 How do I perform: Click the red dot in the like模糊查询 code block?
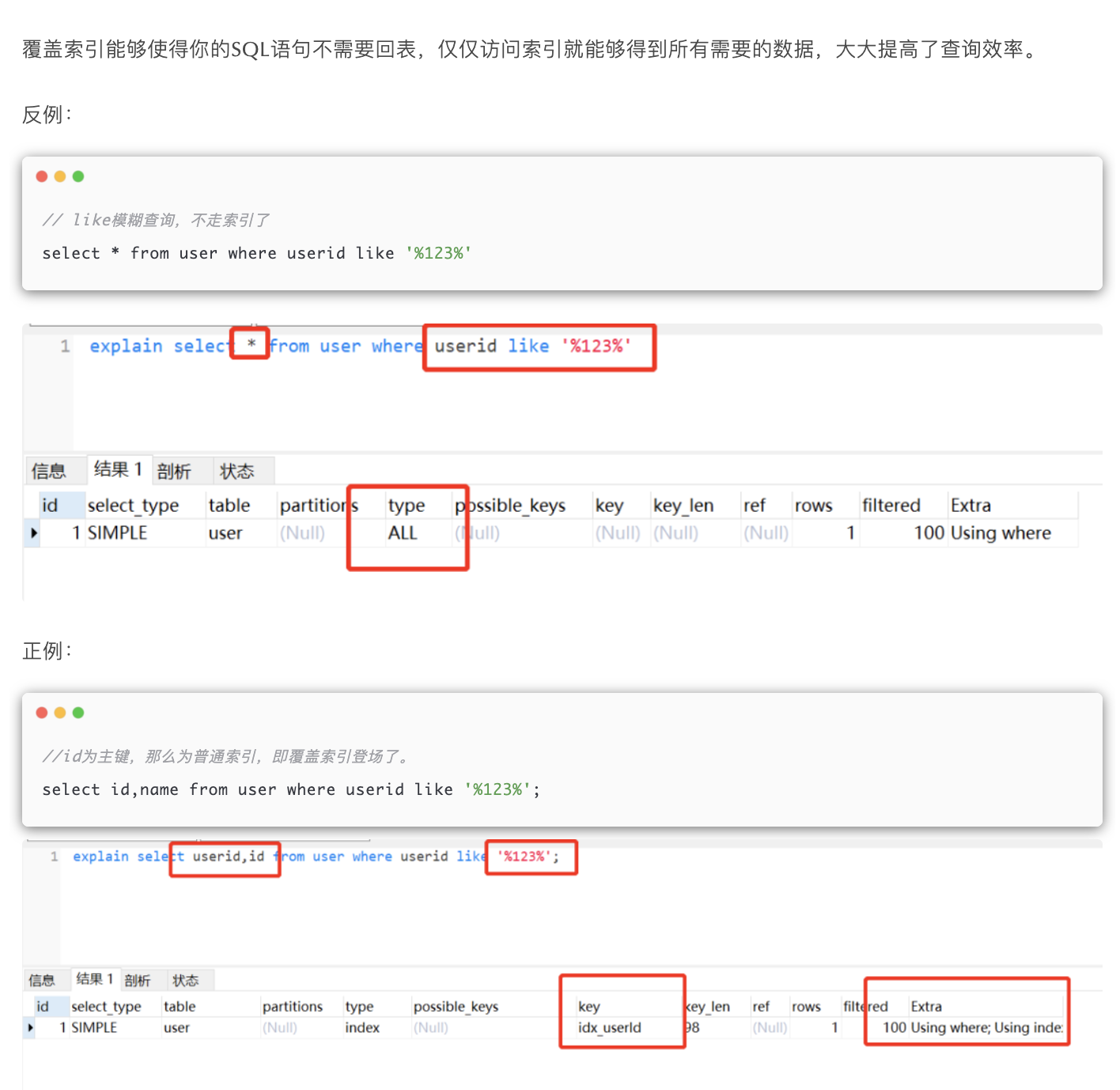pyautogui.click(x=42, y=176)
